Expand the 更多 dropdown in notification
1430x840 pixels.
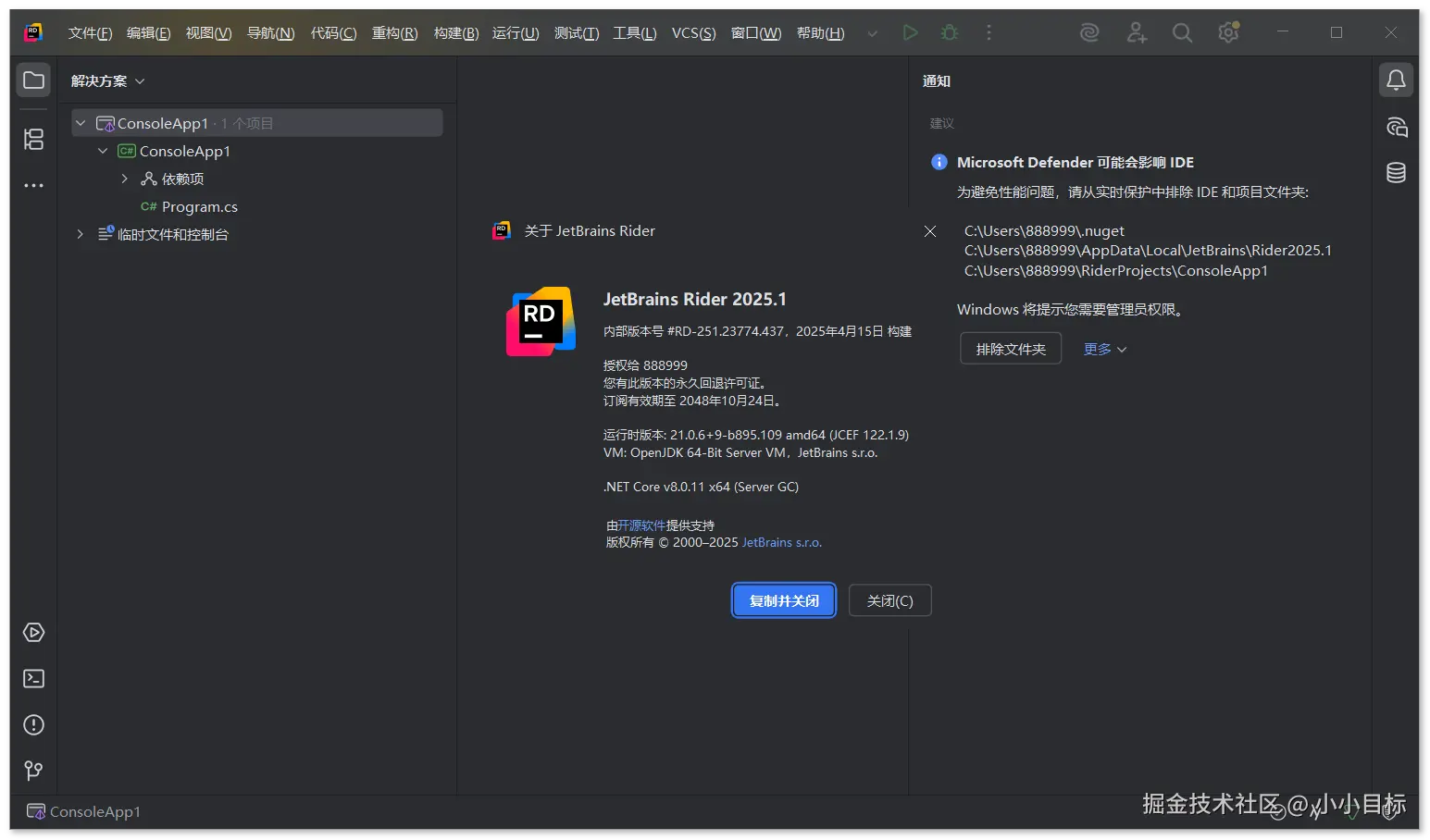(x=1105, y=349)
